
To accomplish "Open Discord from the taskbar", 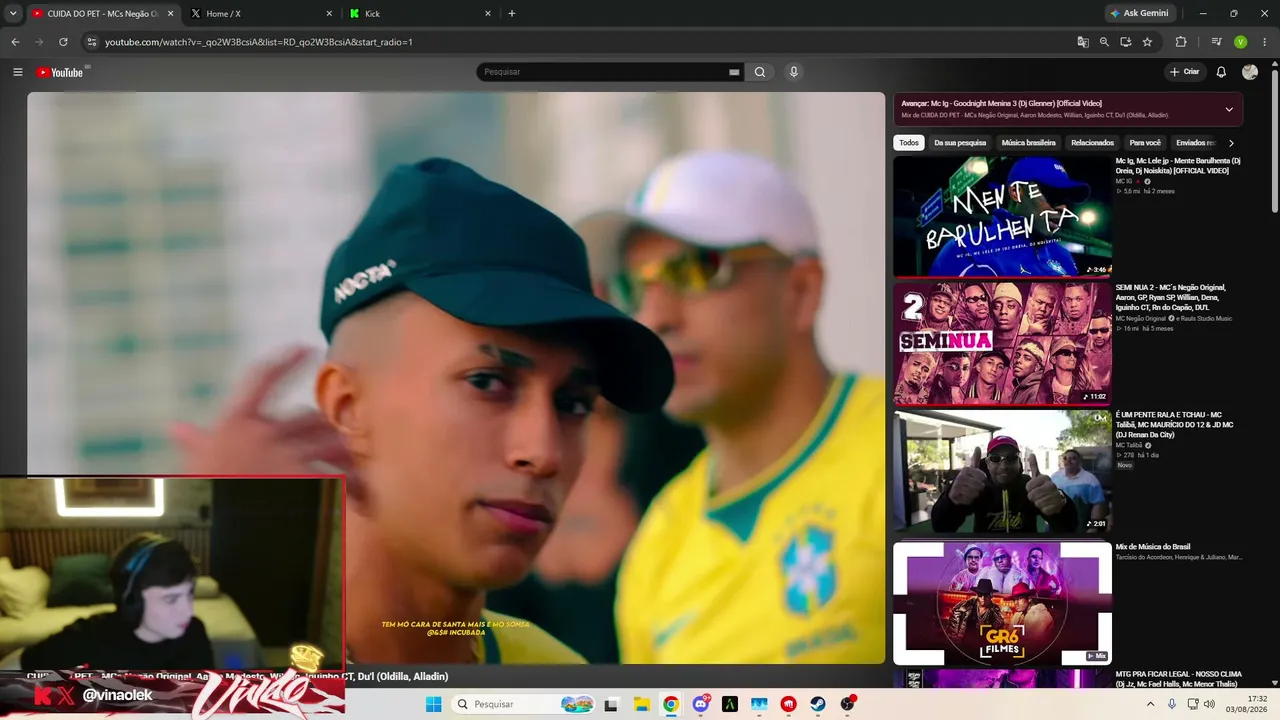I will click(x=701, y=704).
